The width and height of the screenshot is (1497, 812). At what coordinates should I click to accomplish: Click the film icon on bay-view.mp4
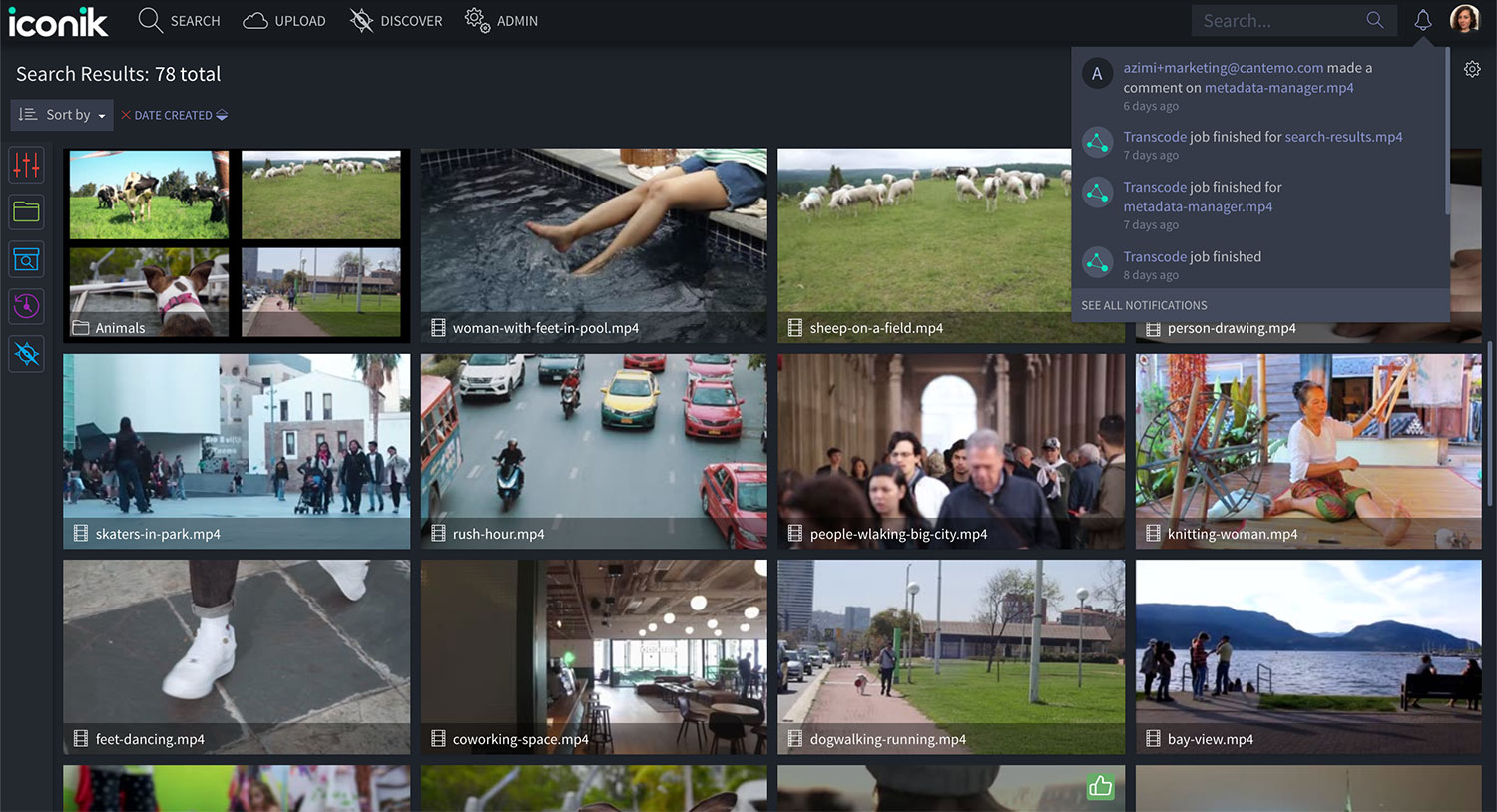1153,739
